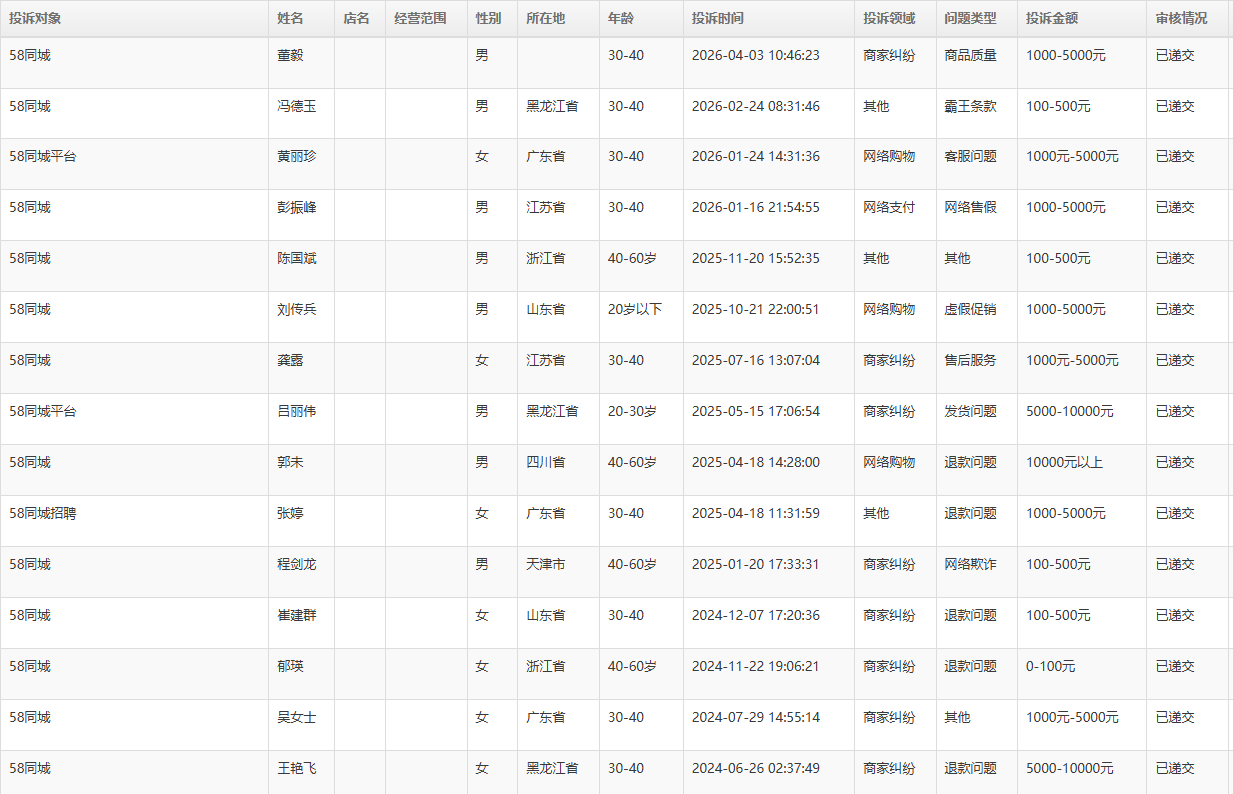Click the amount 0-100元
This screenshot has height=794, width=1233.
1051,666
